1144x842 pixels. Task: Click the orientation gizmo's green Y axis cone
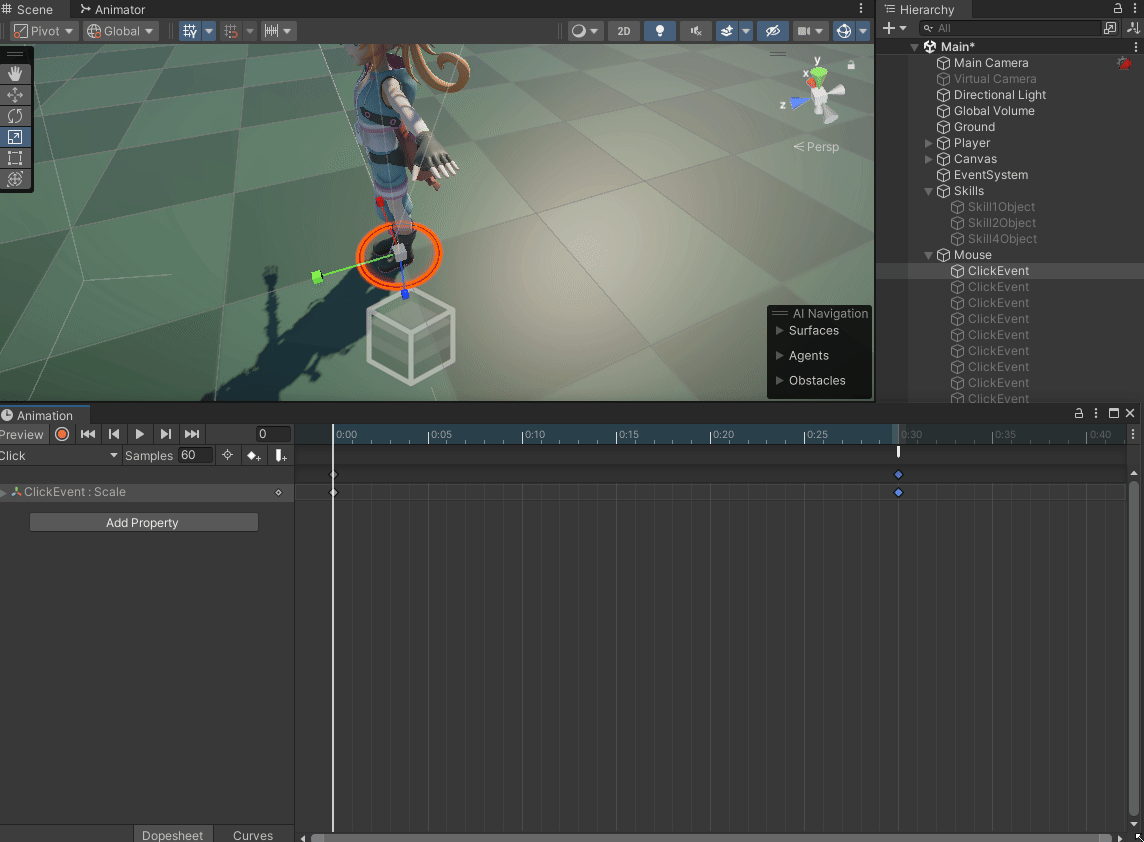819,74
